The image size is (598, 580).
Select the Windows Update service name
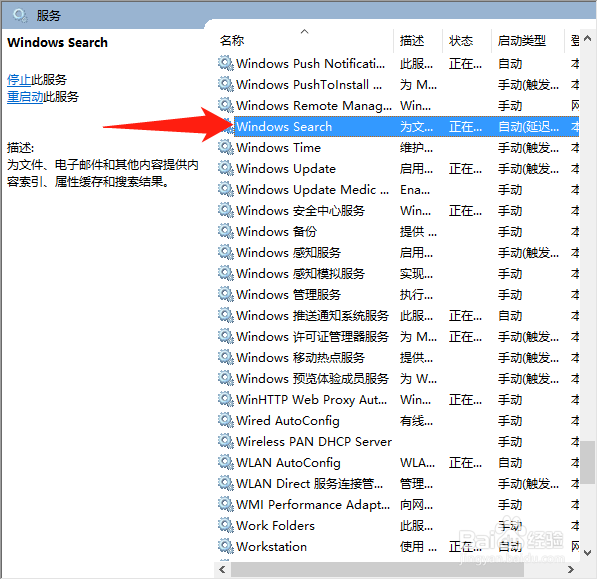286,168
